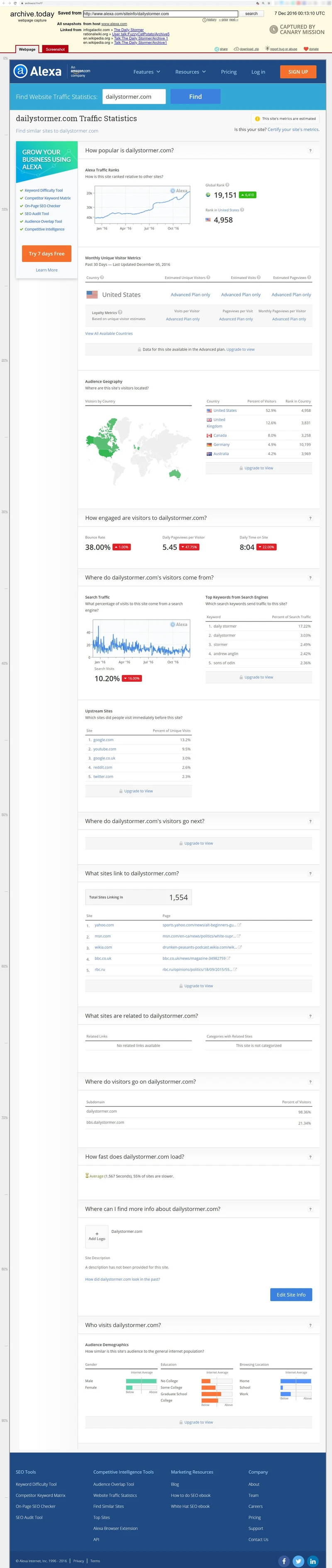Viewport: 332px width, 1568px height.
Task: Click help icon beside 'How fast does dailystormer.com load?'
Action: (310, 1157)
